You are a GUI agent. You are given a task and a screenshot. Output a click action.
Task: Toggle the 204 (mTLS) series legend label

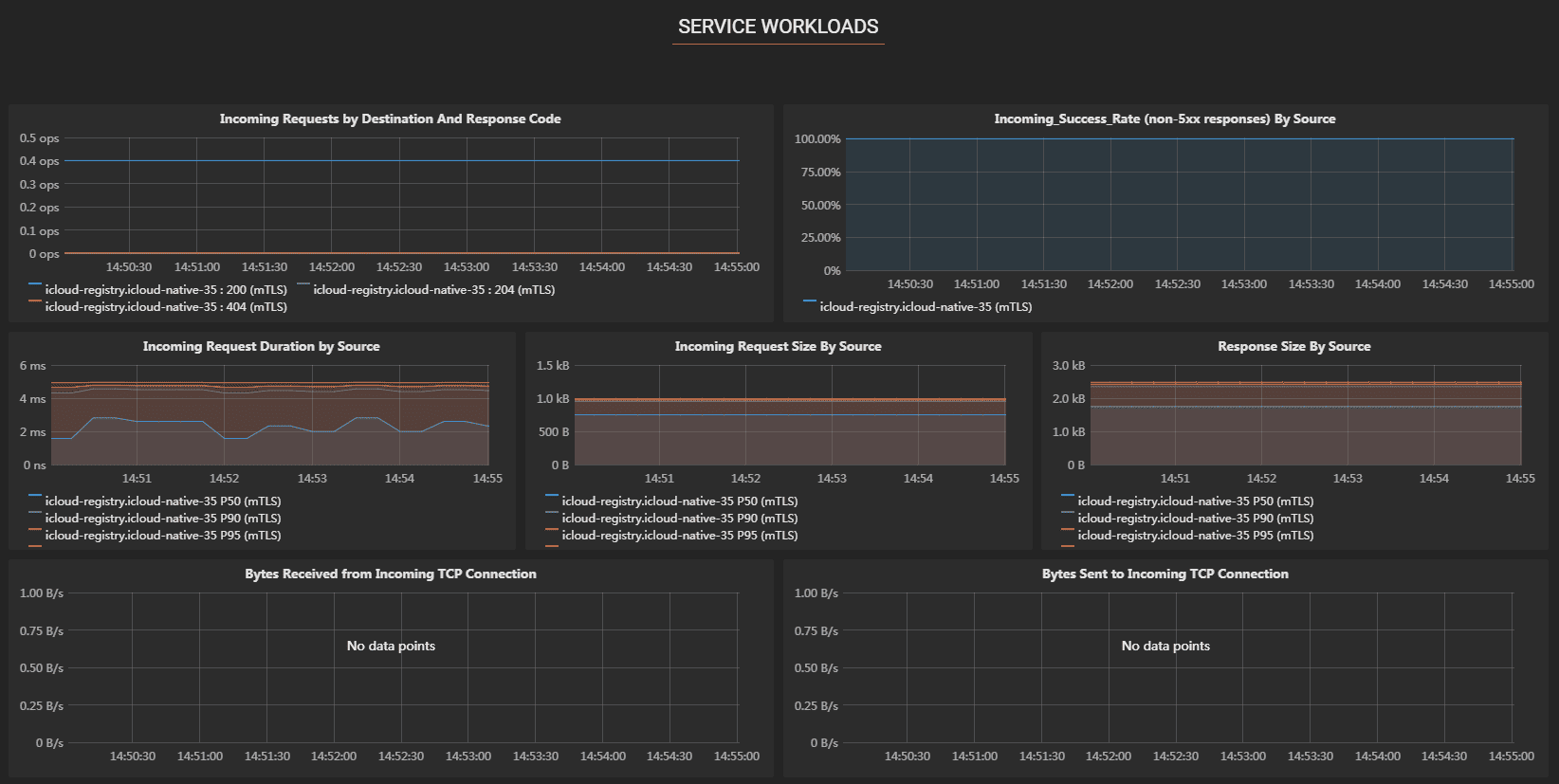(434, 290)
